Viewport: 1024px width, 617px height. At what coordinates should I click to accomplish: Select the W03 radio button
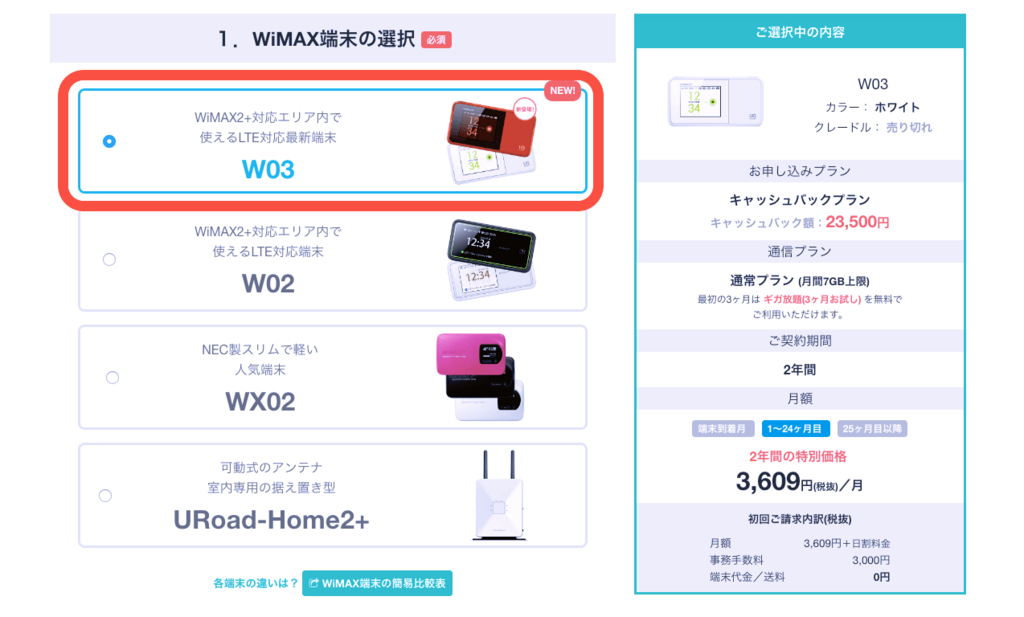tap(109, 141)
